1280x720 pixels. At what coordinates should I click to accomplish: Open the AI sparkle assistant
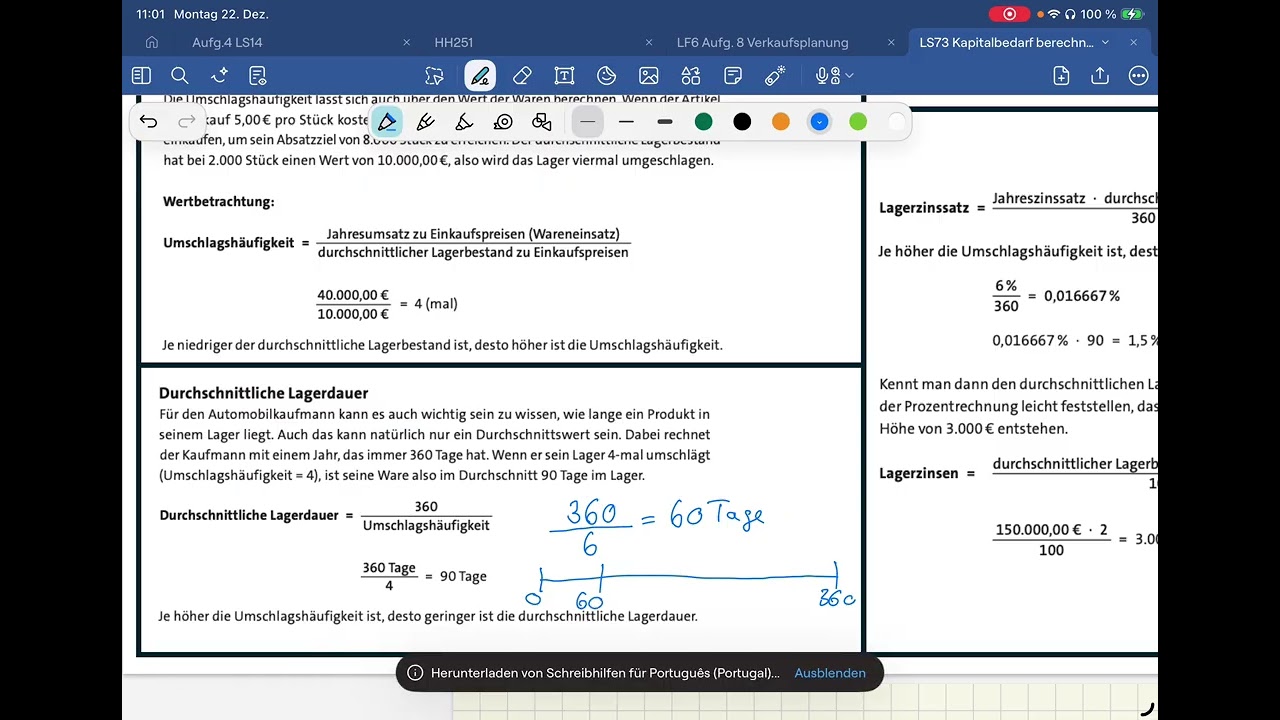coord(219,76)
